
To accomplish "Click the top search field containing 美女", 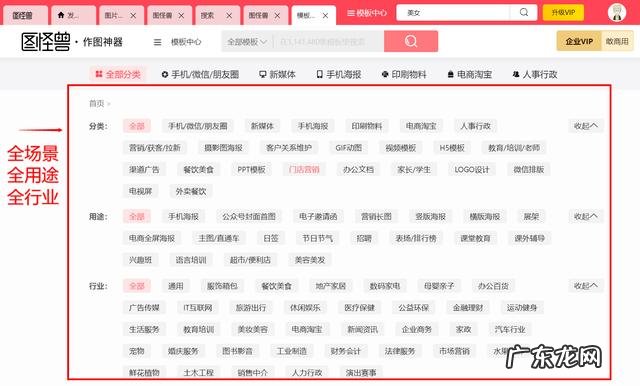I will 453,13.
